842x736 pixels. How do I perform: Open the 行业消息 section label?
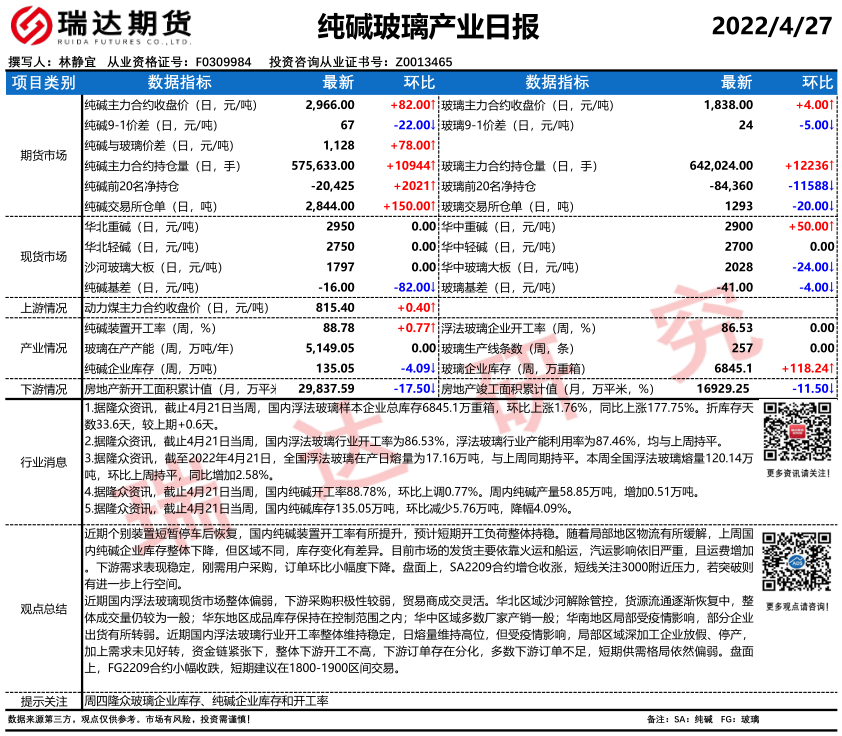[43, 461]
